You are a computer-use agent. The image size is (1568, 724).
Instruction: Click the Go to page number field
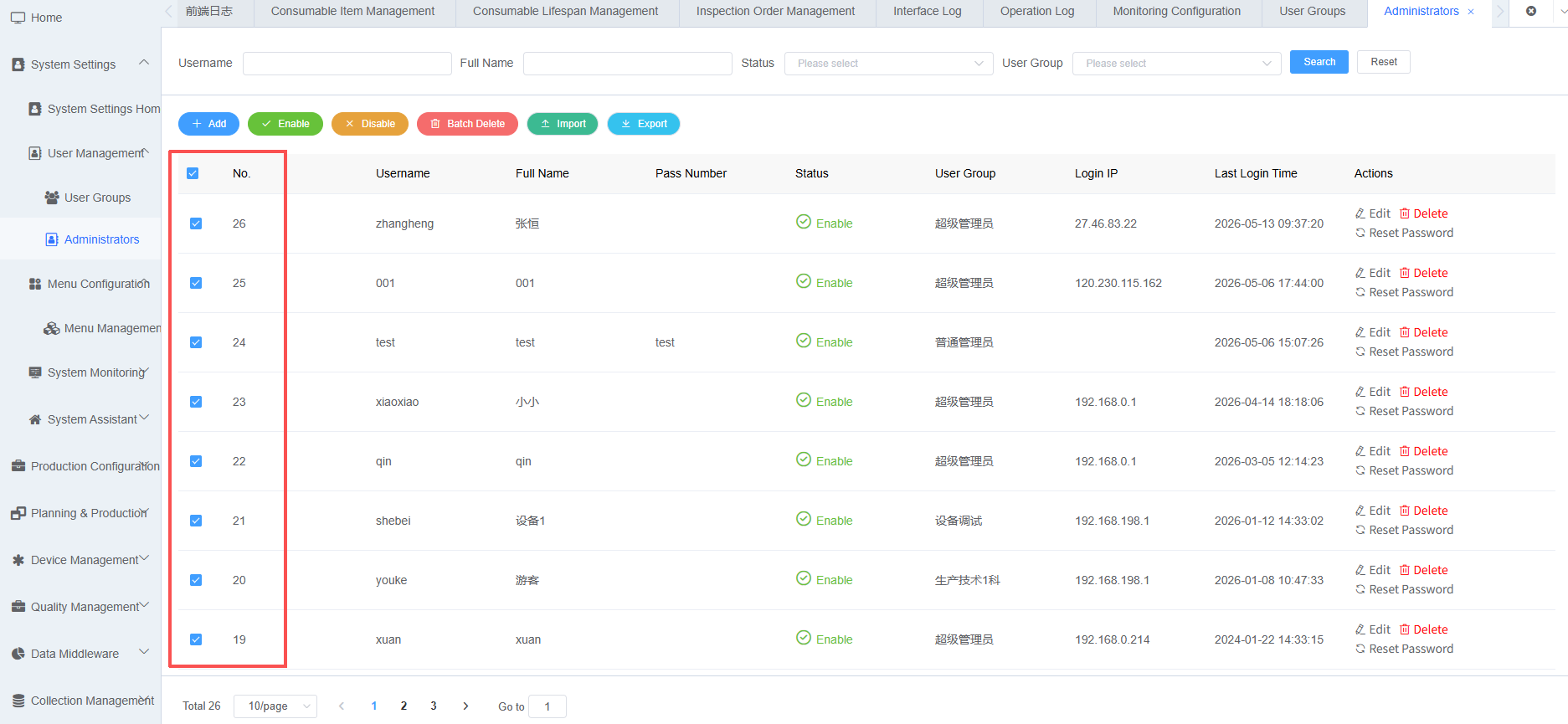coord(548,706)
